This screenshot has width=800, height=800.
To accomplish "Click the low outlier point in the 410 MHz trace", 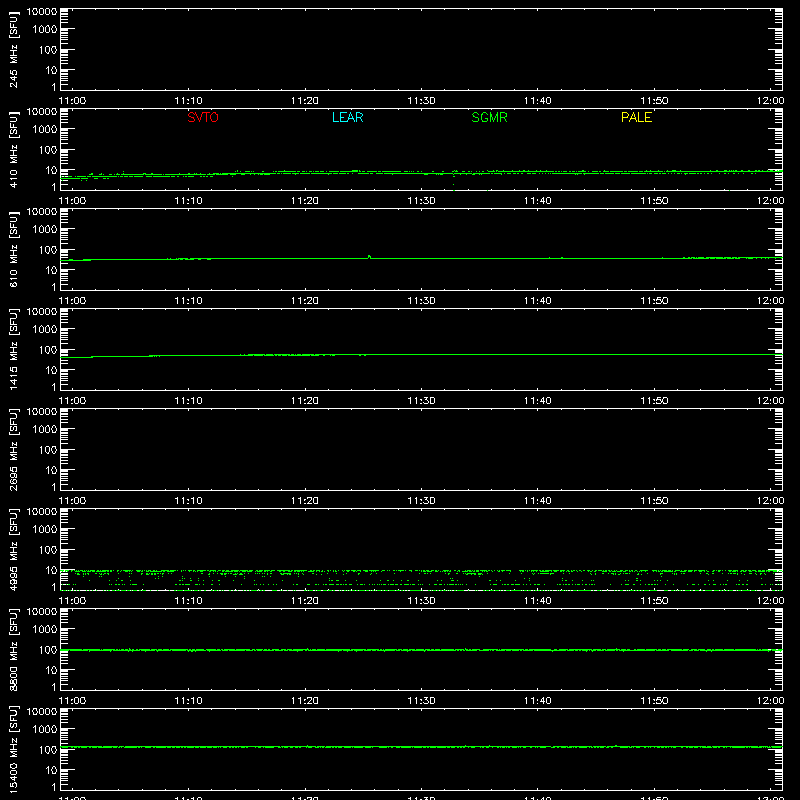I will tap(454, 185).
